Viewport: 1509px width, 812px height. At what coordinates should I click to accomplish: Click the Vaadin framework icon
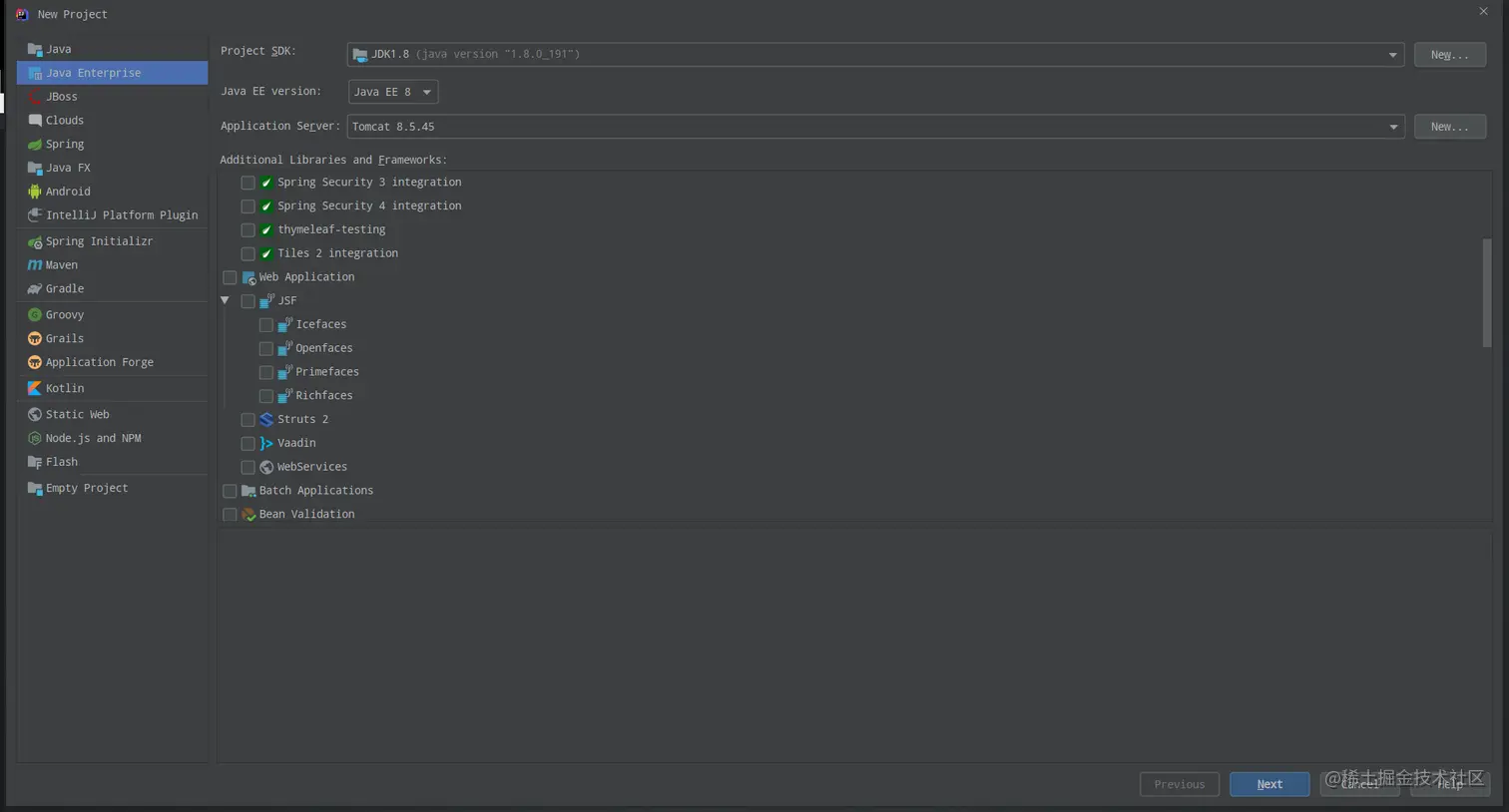click(266, 444)
